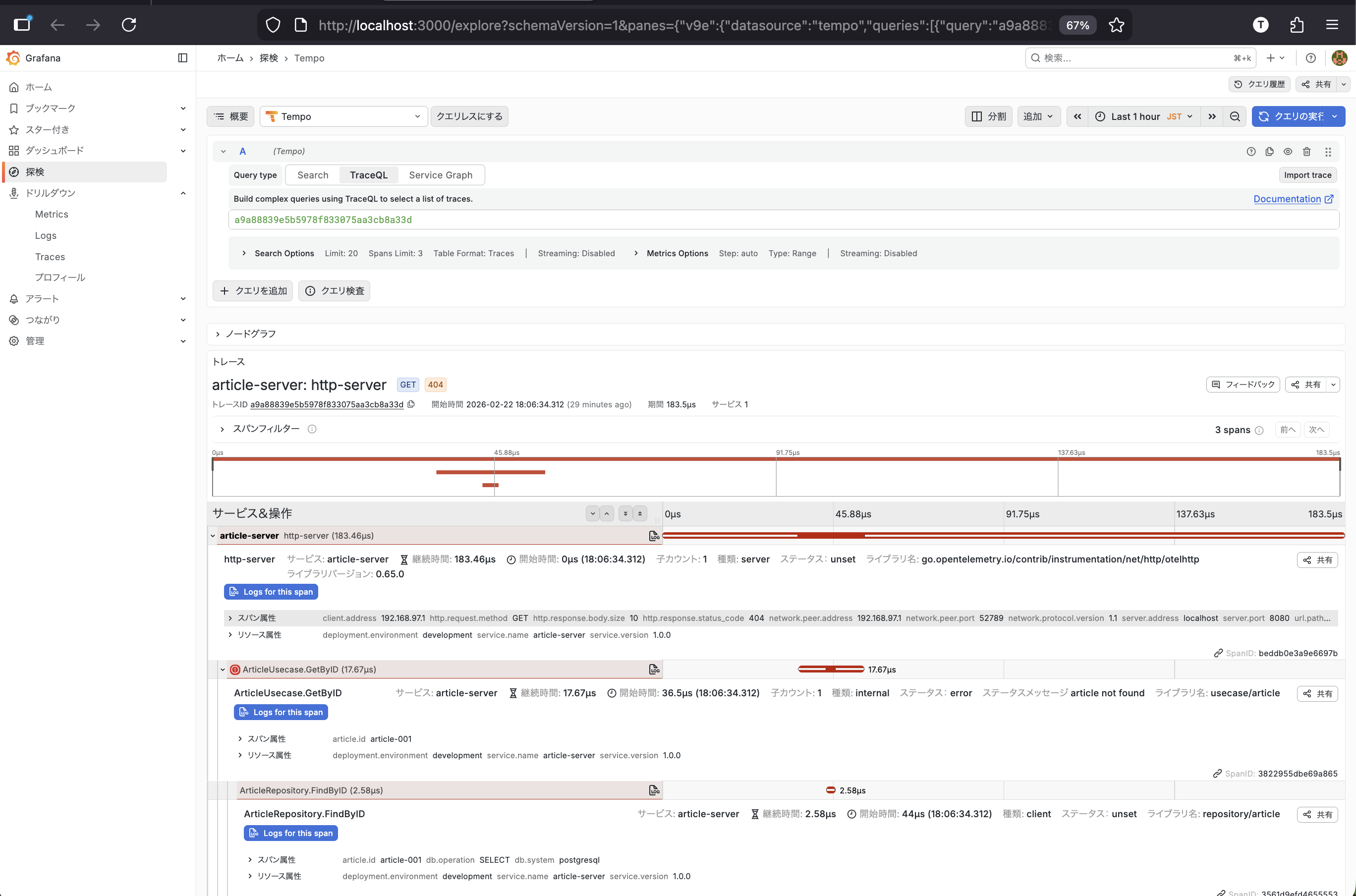Image resolution: width=1356 pixels, height=896 pixels.
Task: Open the Tempo datasource dropdown
Action: pos(343,116)
